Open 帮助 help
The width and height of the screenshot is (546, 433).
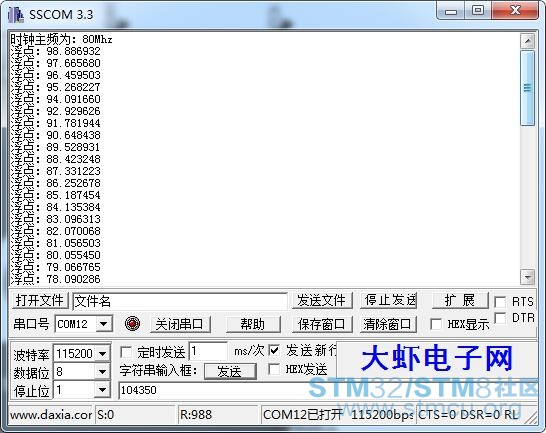pyautogui.click(x=253, y=324)
